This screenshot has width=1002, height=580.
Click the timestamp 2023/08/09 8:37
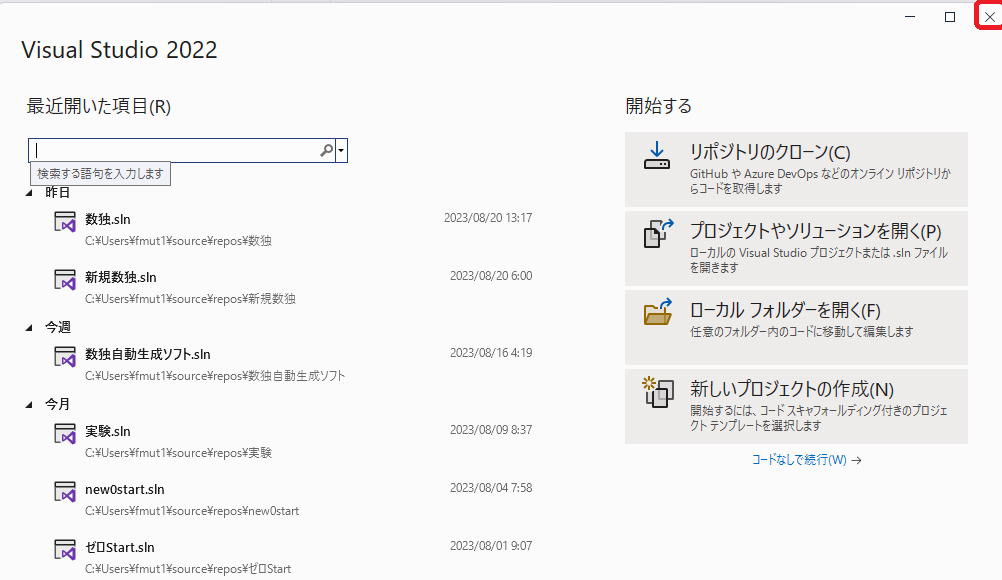(491, 430)
